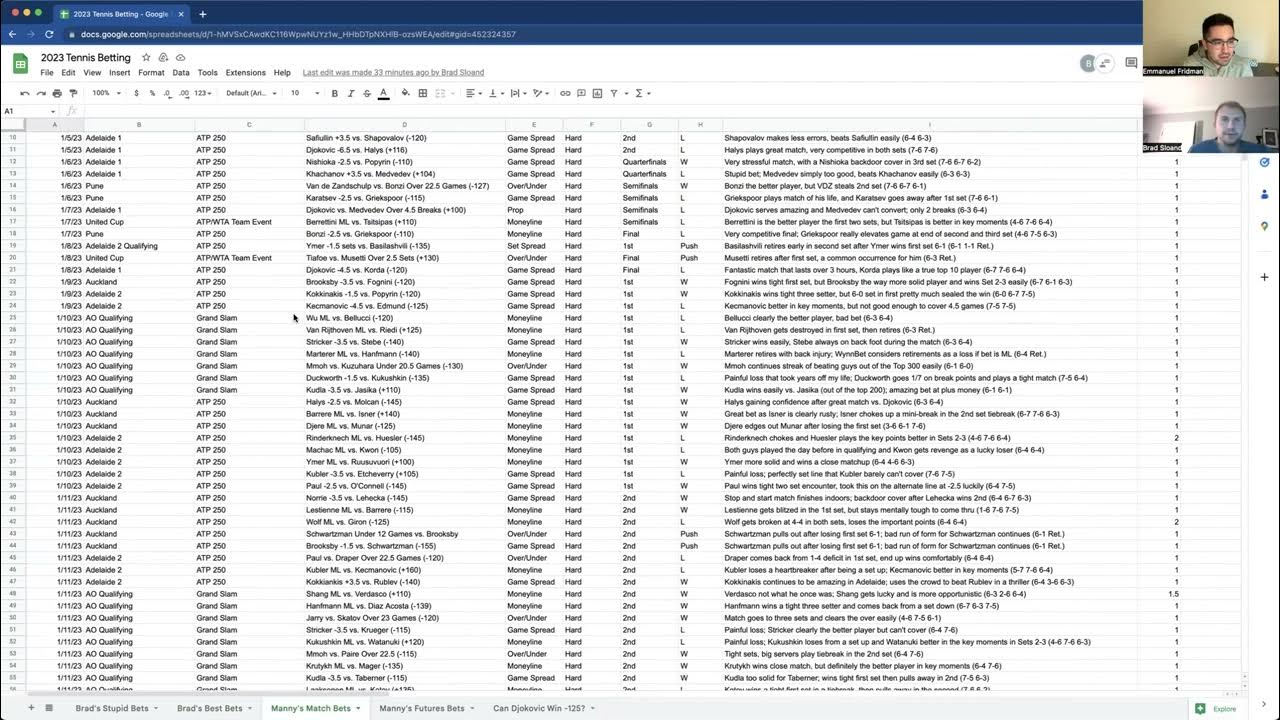Image resolution: width=1280 pixels, height=720 pixels.
Task: Toggle italic formatting
Action: point(349,93)
